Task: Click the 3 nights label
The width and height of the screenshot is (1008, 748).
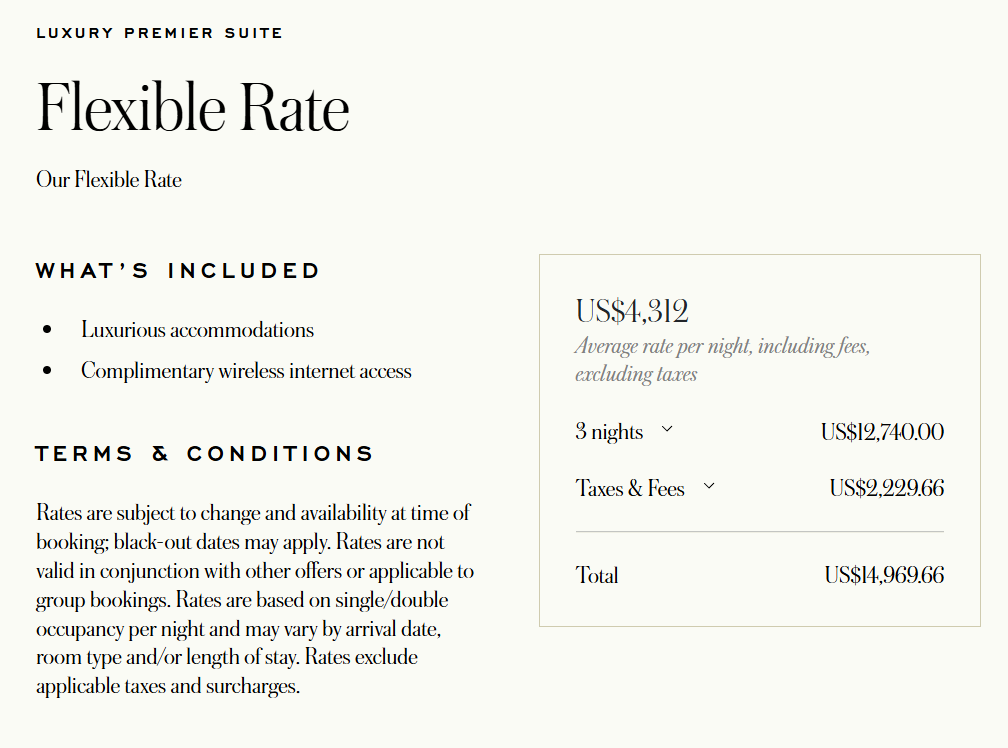Action: [609, 431]
